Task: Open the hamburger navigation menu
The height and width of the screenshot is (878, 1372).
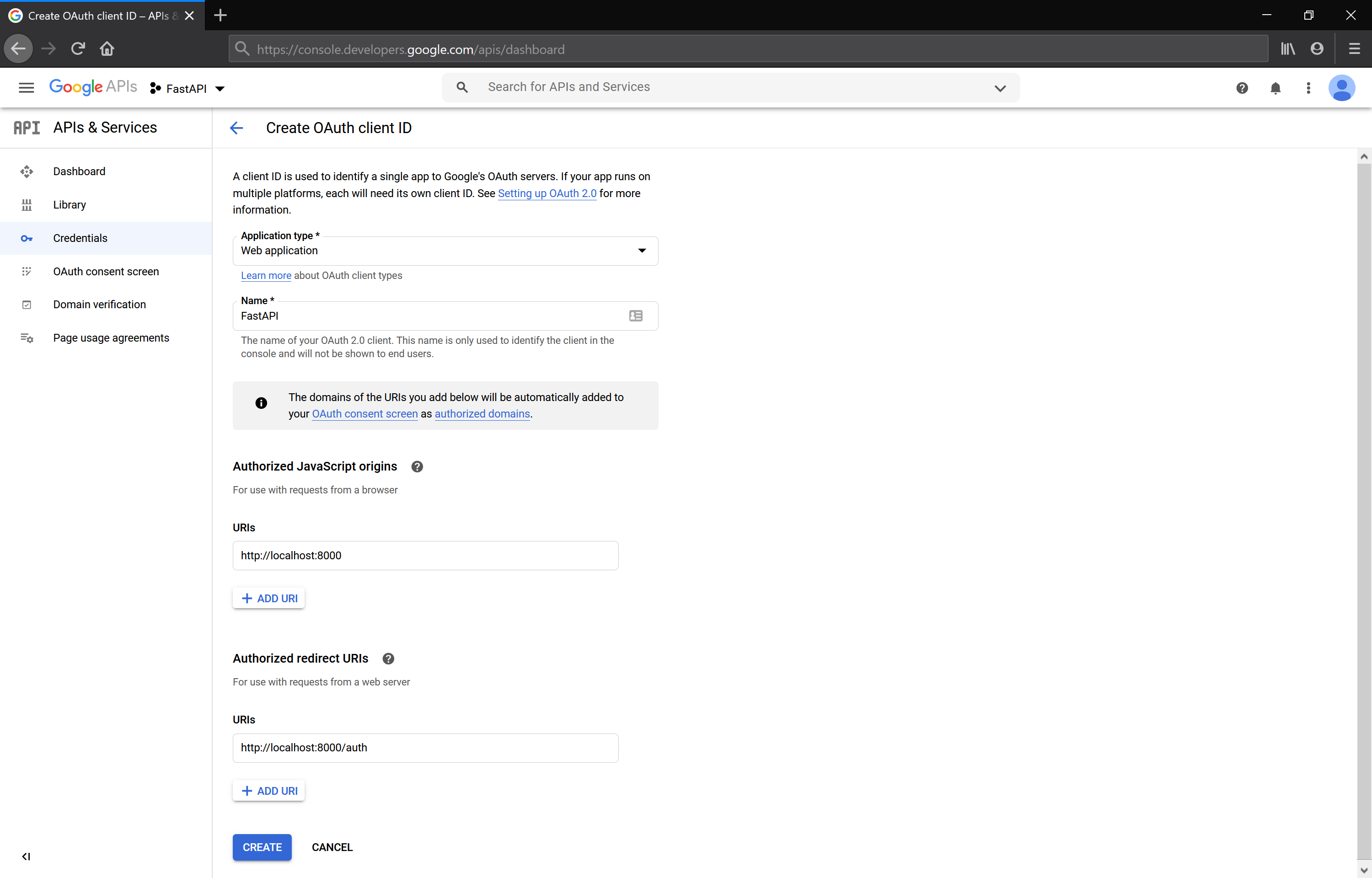Action: (x=26, y=88)
